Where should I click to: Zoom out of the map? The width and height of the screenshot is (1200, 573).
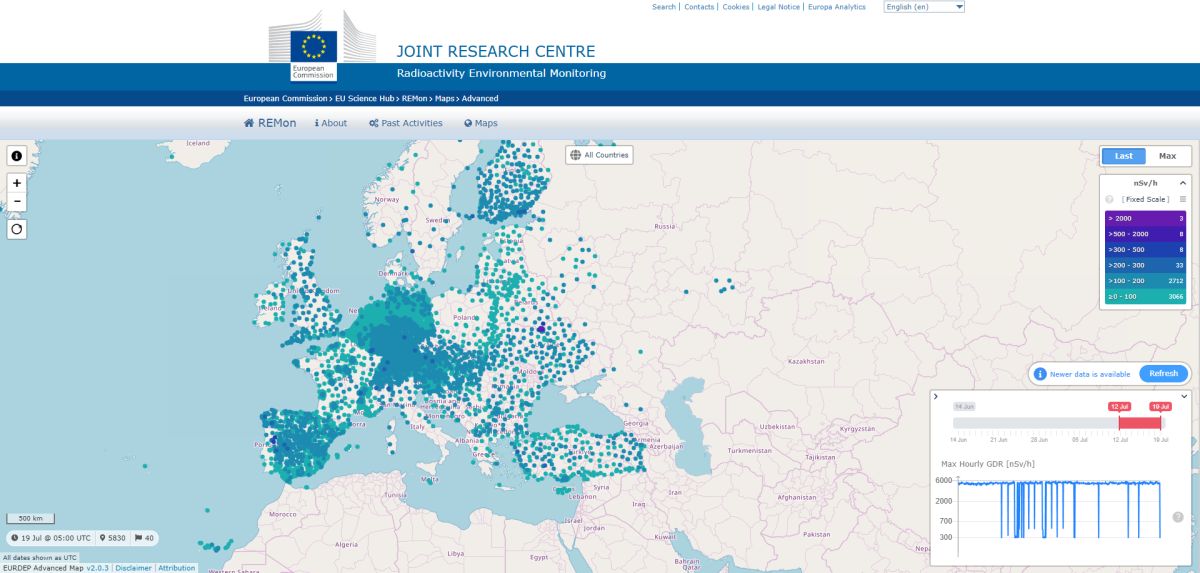(17, 201)
